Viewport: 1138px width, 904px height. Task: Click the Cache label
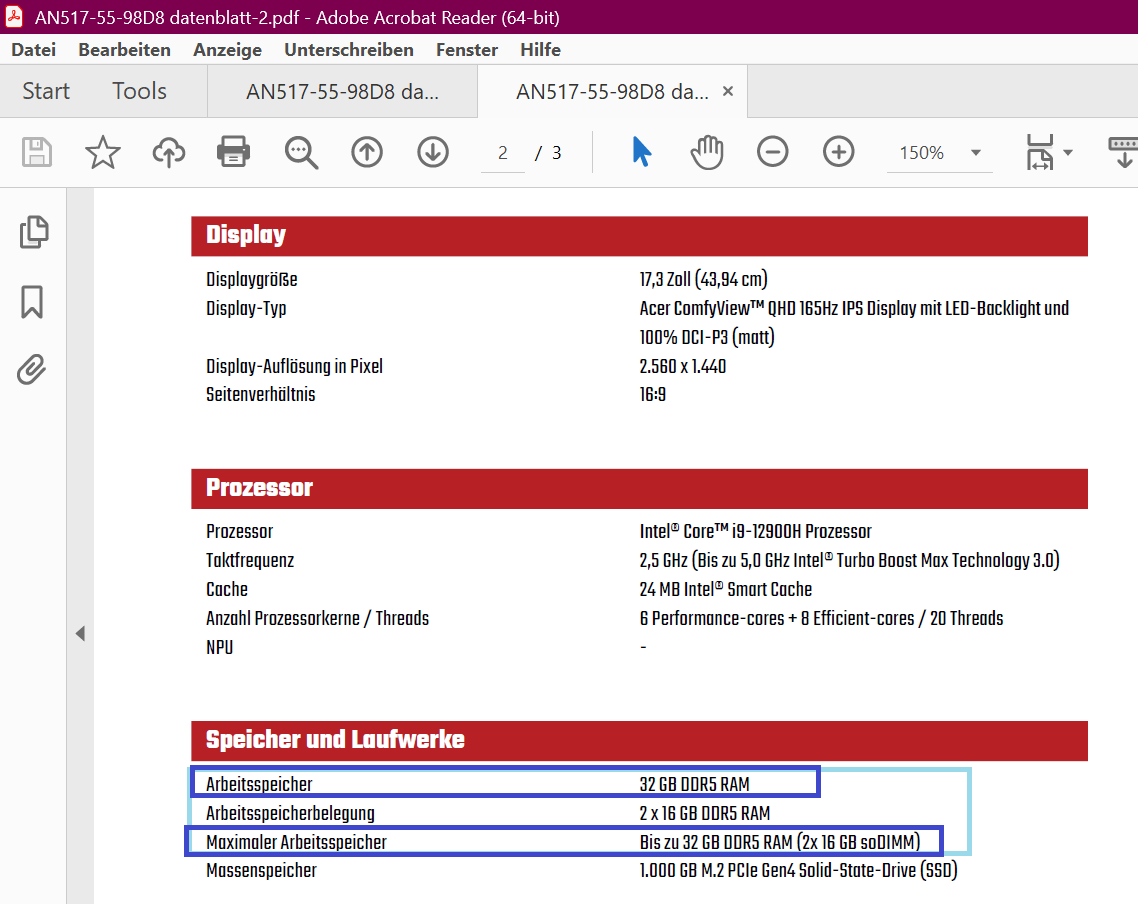coord(226,589)
